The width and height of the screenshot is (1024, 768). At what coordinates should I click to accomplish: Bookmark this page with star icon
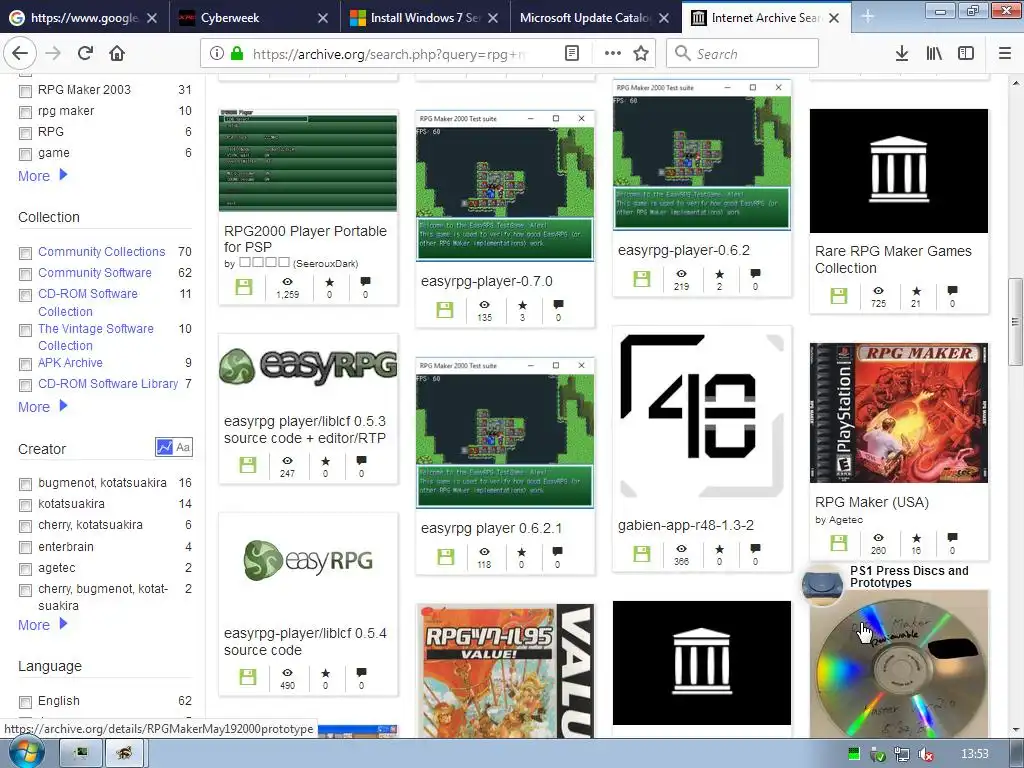pos(641,54)
